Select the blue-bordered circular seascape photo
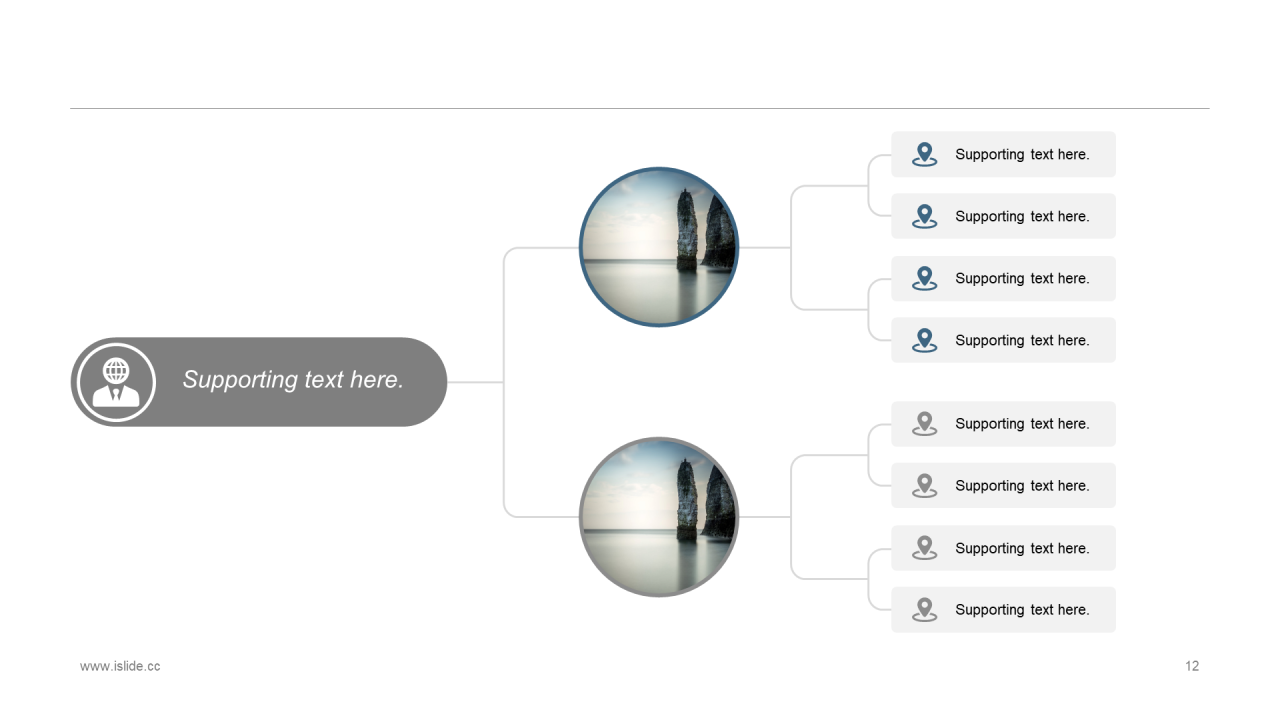This screenshot has height=720, width=1280. tap(659, 247)
